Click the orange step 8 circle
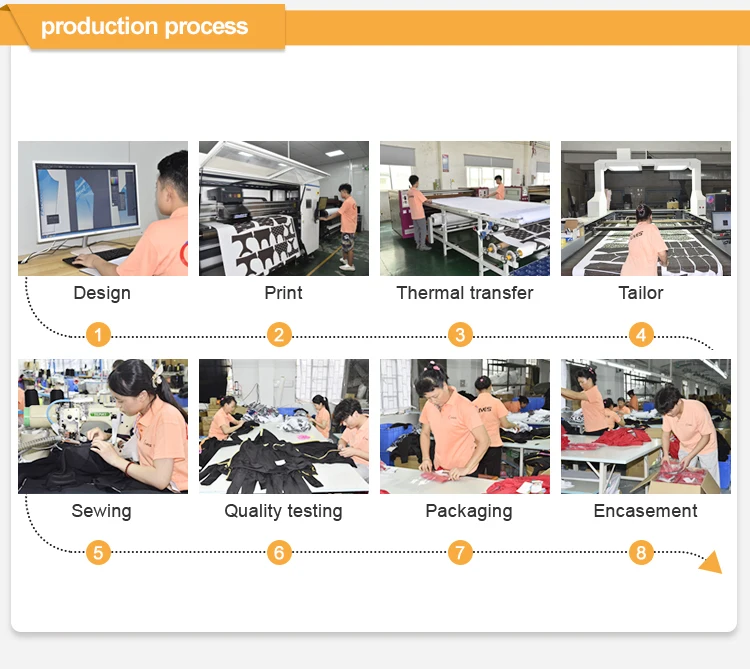The image size is (750, 669). click(641, 553)
